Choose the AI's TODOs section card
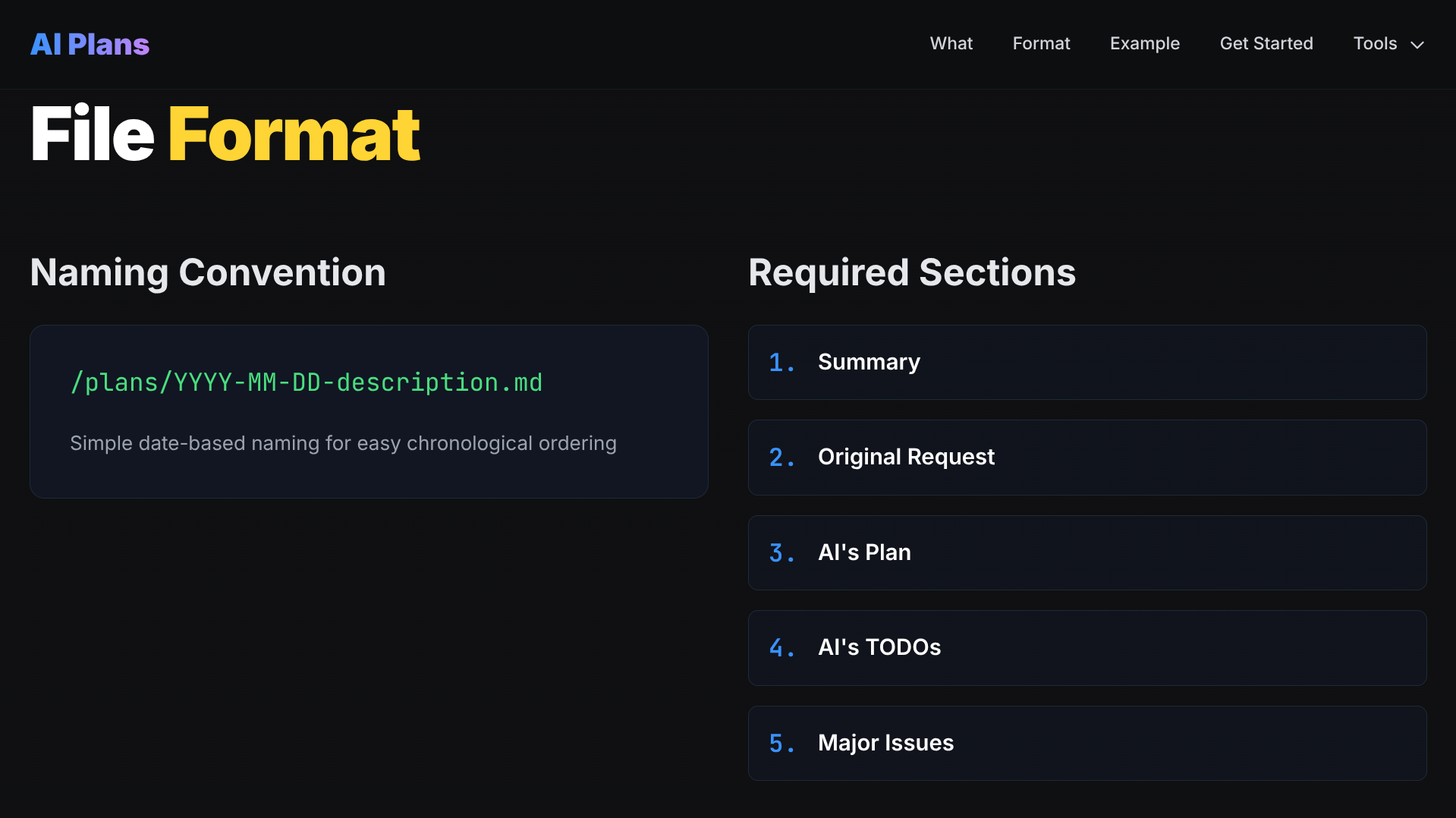This screenshot has width=1456, height=818. point(1086,647)
